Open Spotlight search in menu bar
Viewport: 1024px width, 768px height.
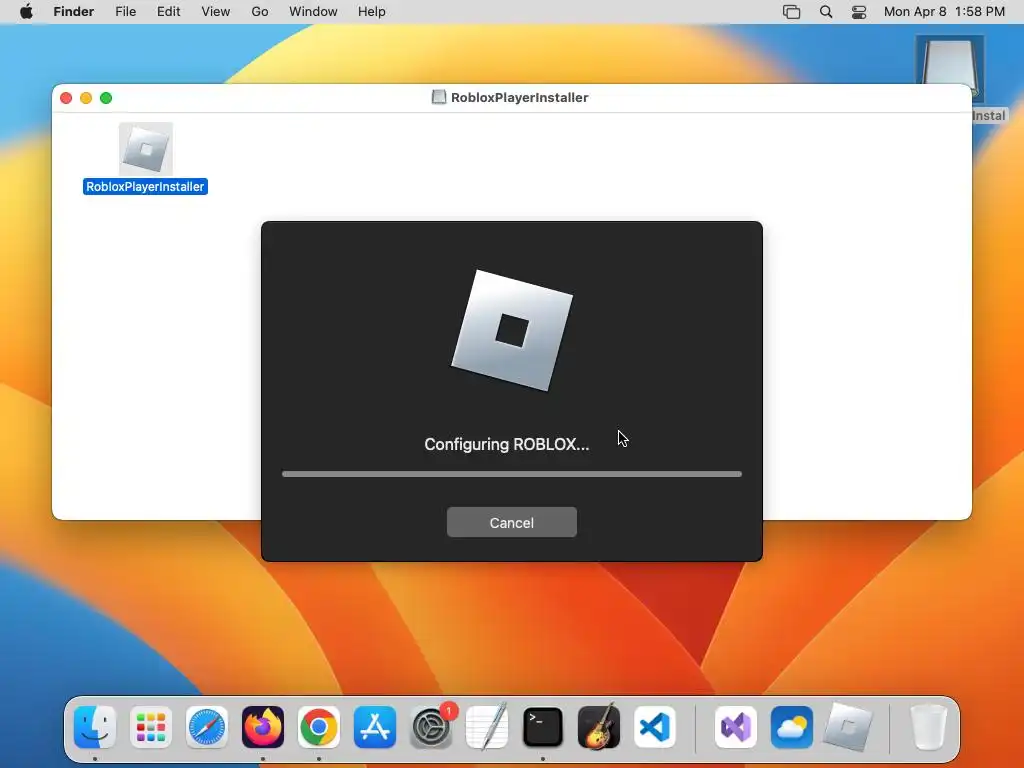coord(825,12)
